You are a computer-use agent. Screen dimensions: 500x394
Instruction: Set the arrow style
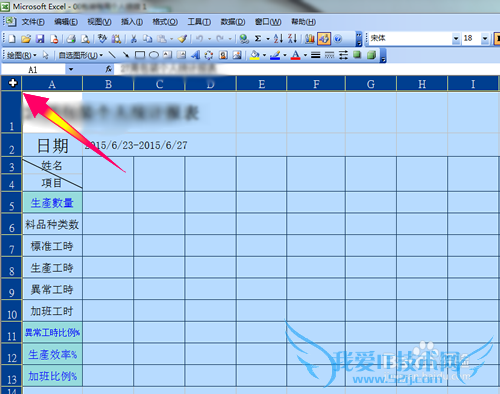click(x=343, y=55)
